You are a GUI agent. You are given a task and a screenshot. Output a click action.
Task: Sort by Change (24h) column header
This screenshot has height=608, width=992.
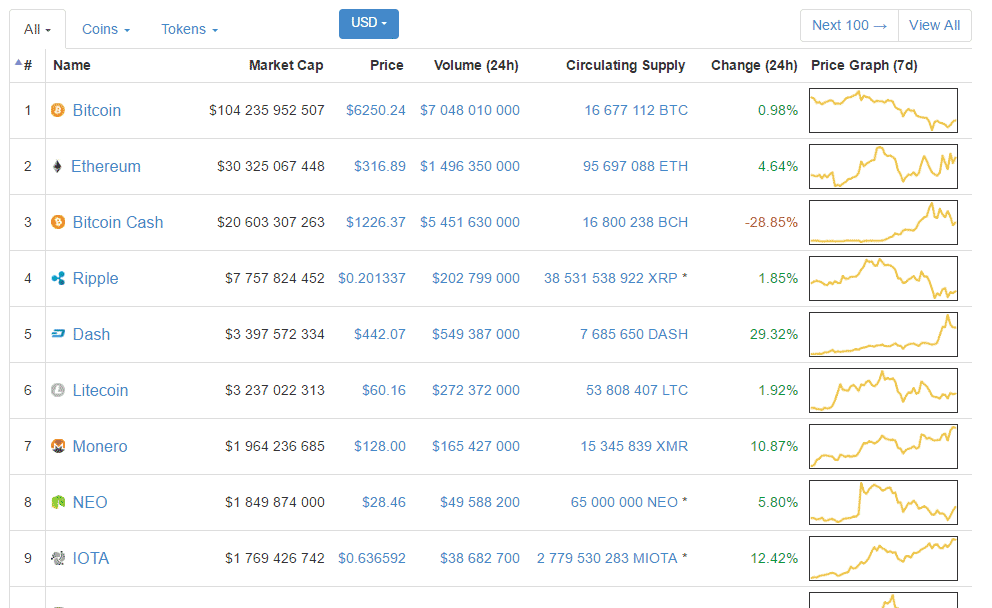pyautogui.click(x=754, y=65)
